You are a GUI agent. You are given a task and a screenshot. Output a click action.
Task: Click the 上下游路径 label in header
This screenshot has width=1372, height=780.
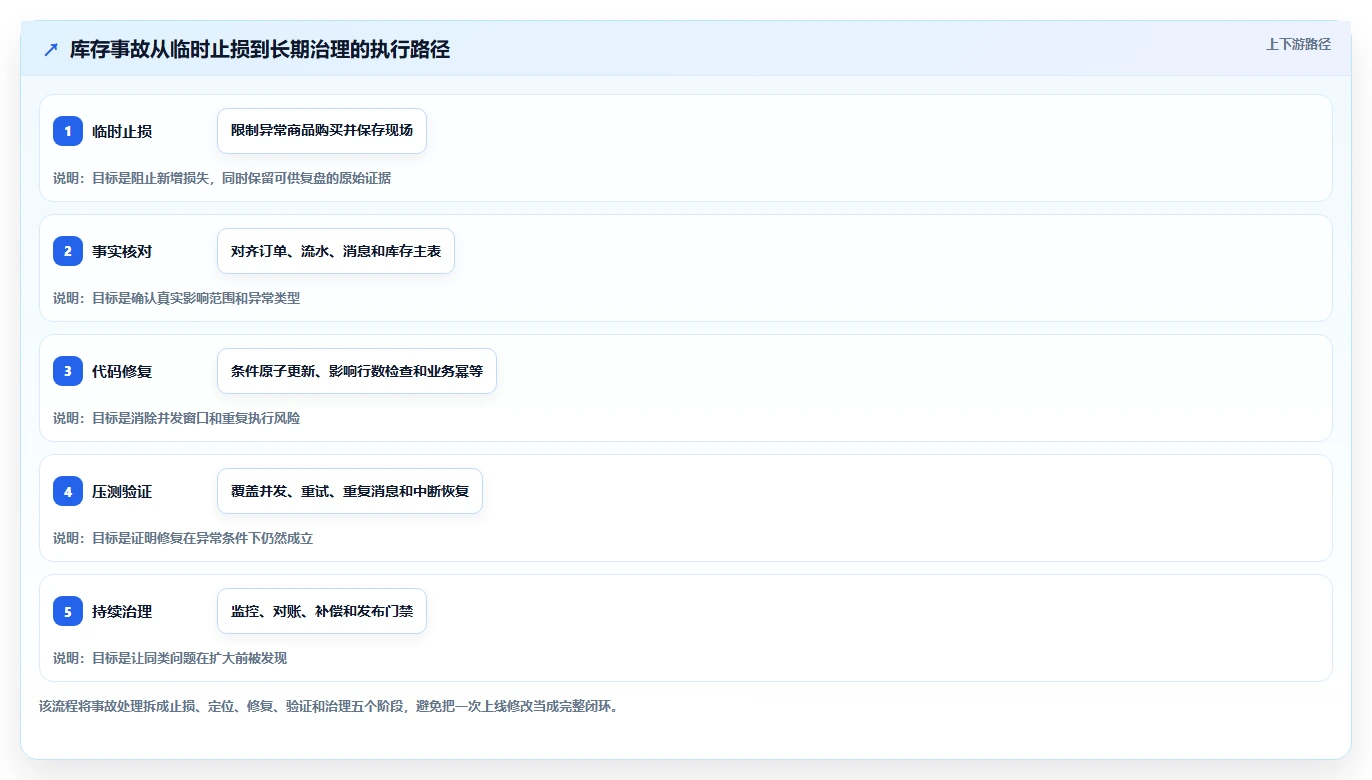(x=1298, y=44)
